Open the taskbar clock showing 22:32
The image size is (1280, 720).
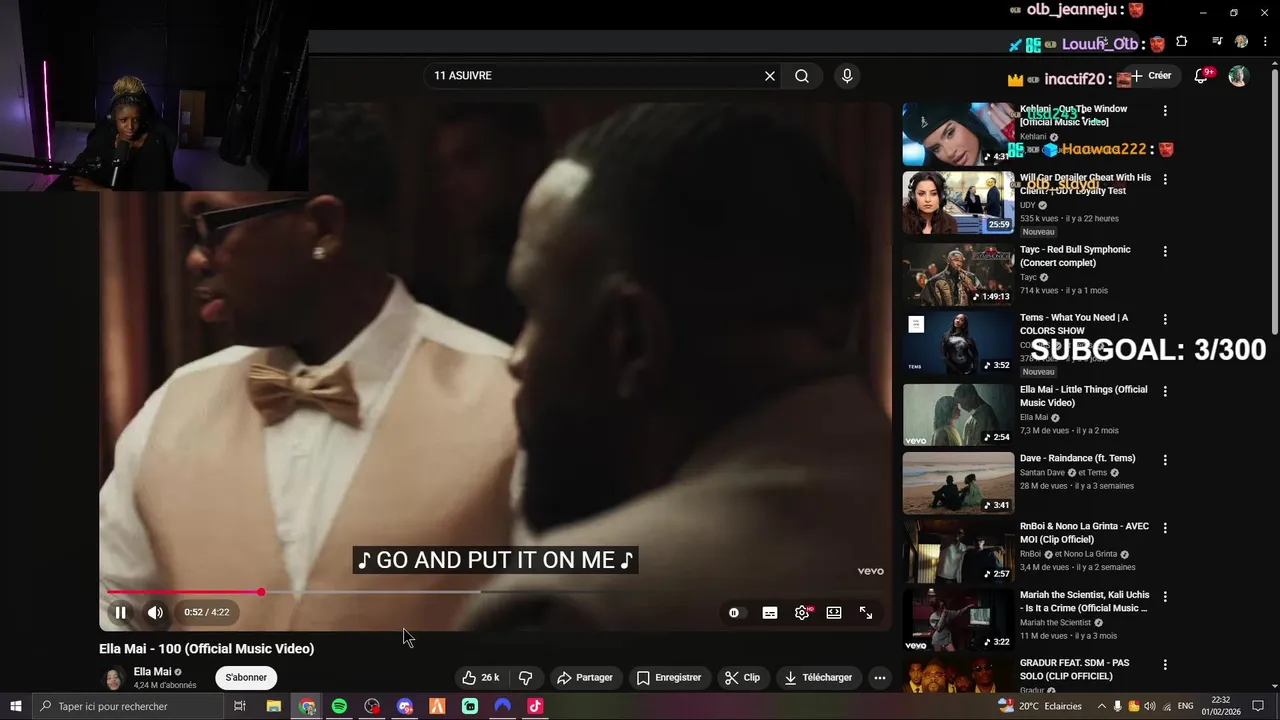coord(1221,706)
